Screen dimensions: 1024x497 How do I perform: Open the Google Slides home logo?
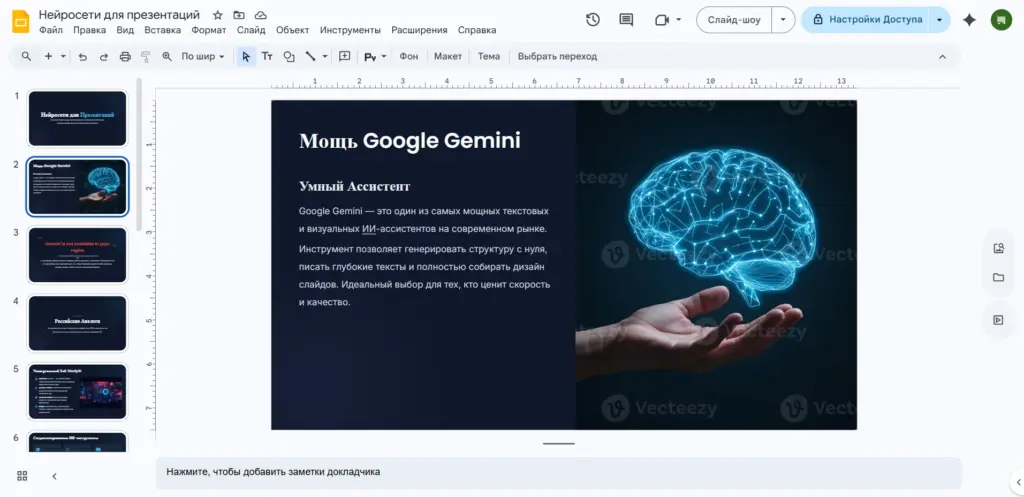pos(21,22)
